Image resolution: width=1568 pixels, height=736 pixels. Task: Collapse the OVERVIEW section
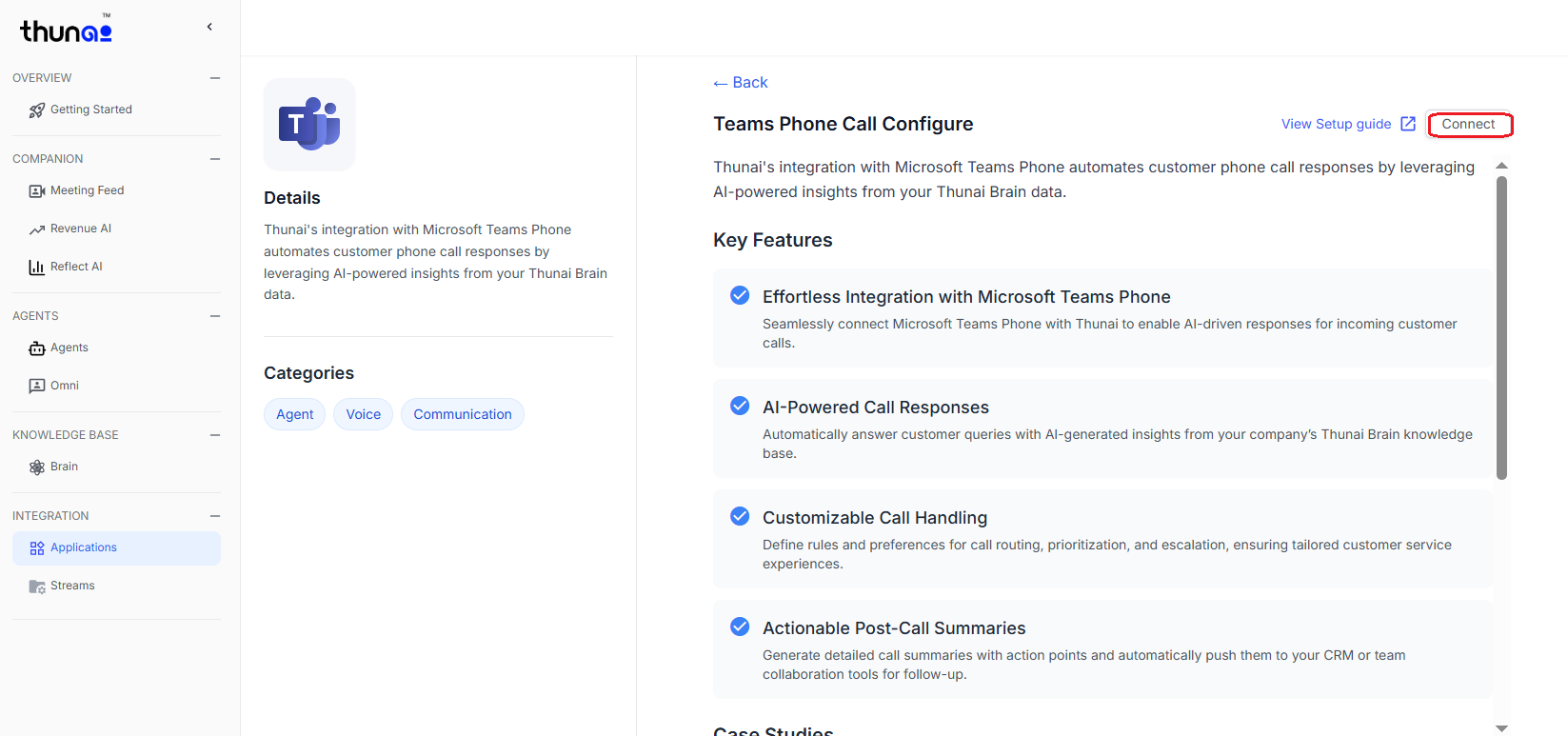215,78
